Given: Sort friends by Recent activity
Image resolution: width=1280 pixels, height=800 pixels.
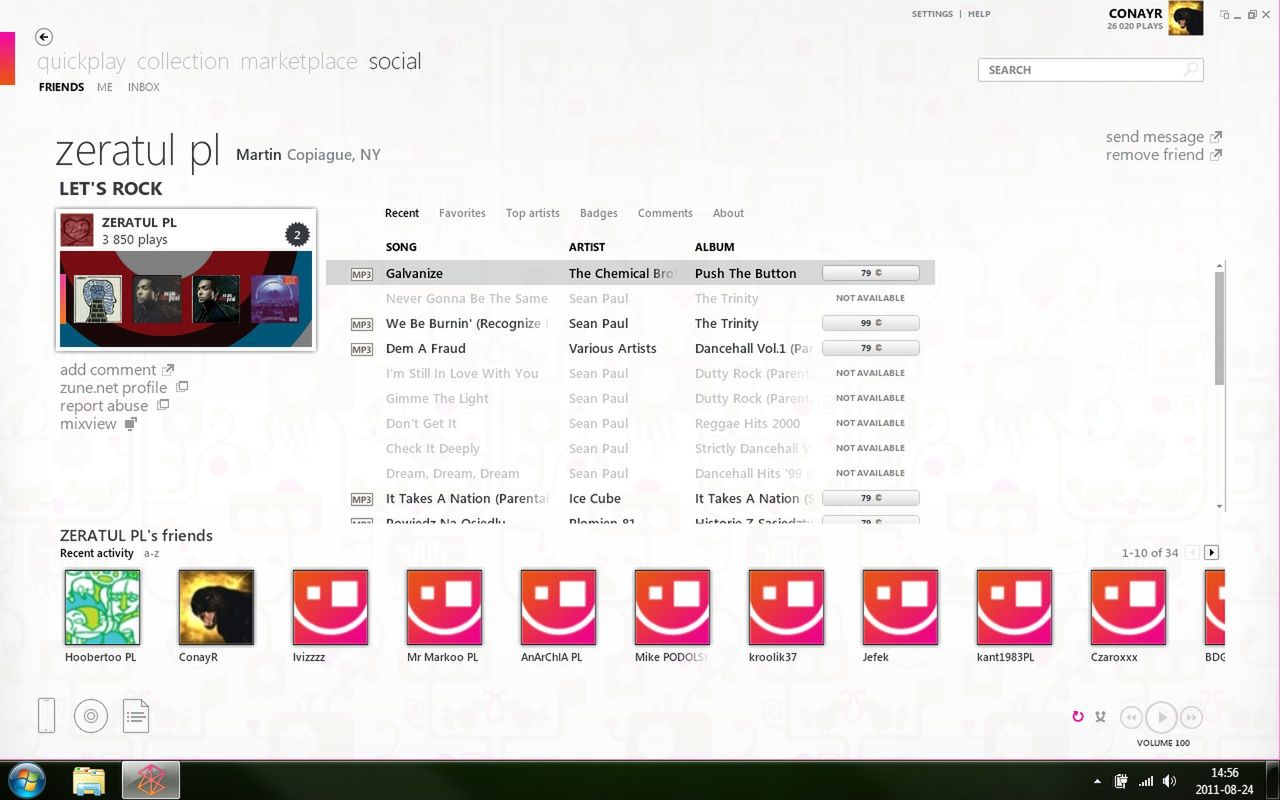Looking at the screenshot, I should pyautogui.click(x=97, y=553).
